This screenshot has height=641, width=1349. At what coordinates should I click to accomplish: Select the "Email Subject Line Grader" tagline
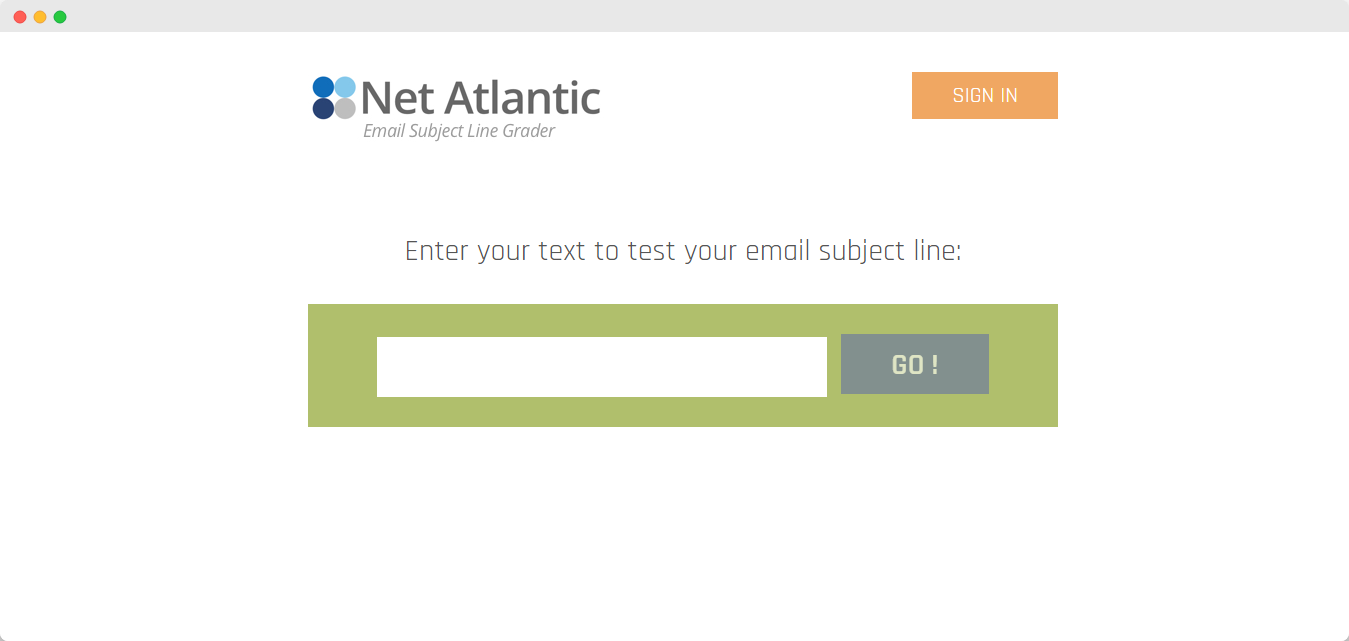(458, 131)
